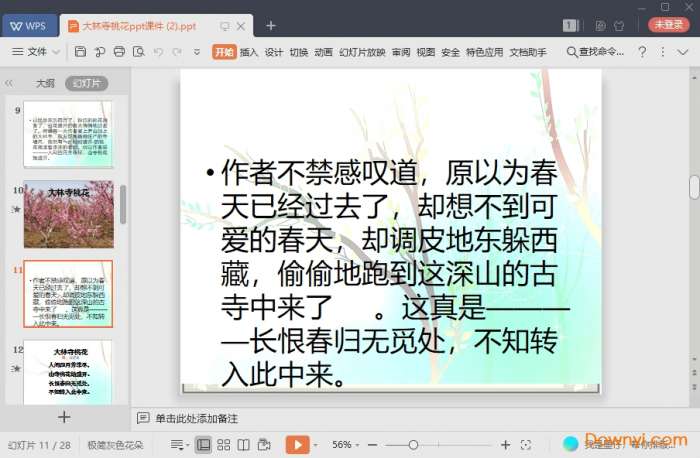This screenshot has width=700, height=458.
Task: Open the 安全 ribbon tab
Action: (x=450, y=52)
